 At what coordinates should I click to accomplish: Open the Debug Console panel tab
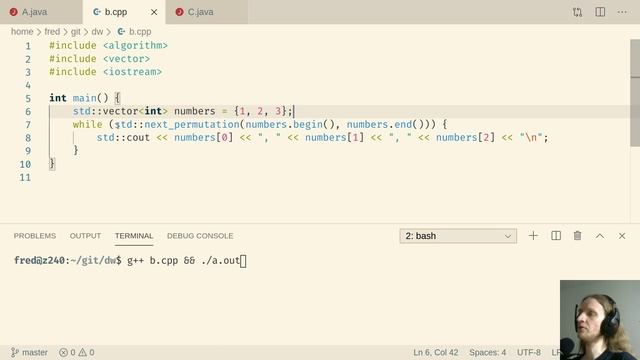coord(200,236)
